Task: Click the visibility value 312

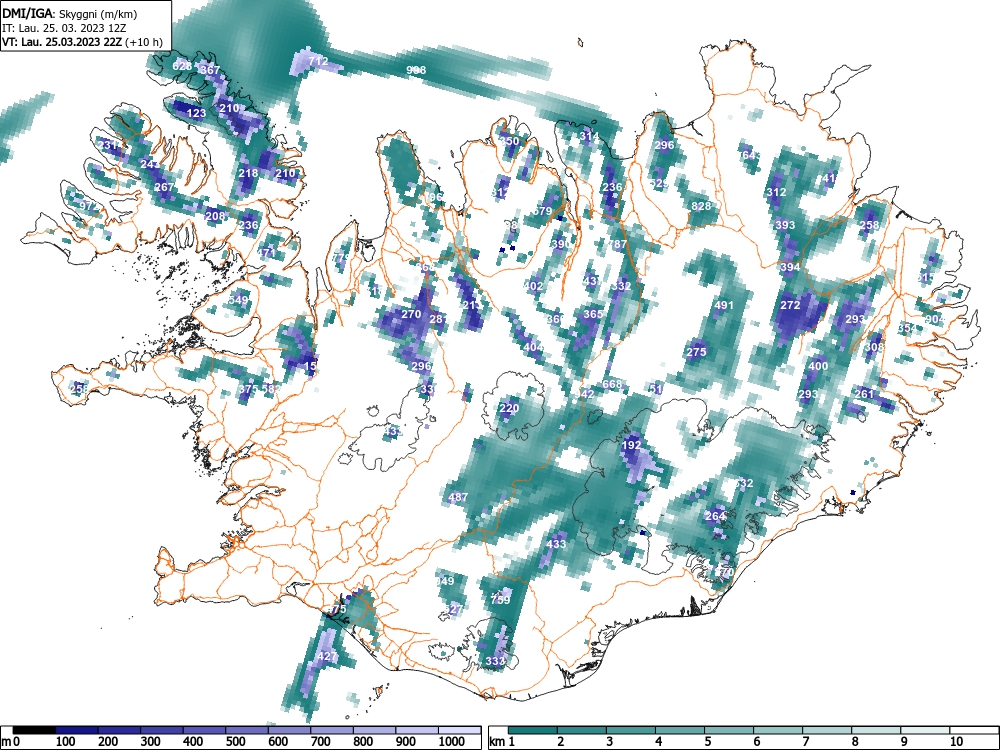Action: 776,193
